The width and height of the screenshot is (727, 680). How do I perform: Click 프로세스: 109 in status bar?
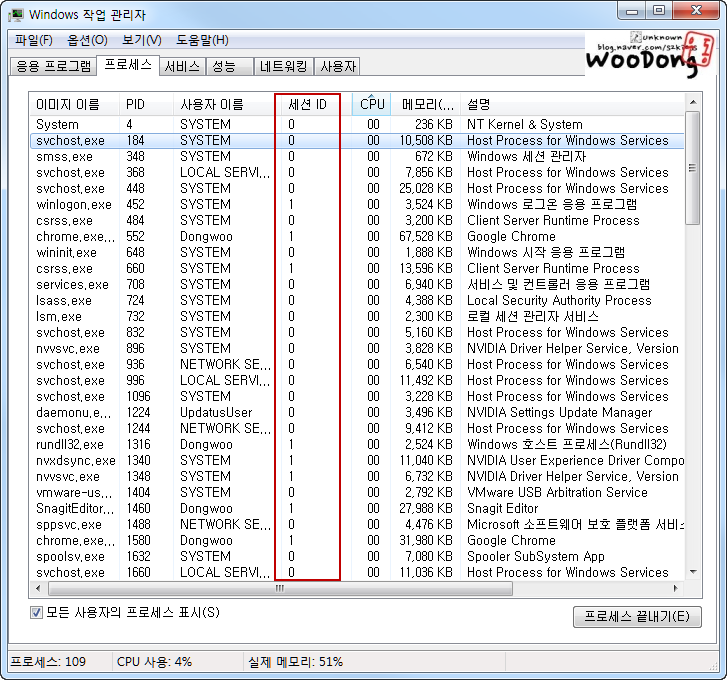(x=48, y=661)
